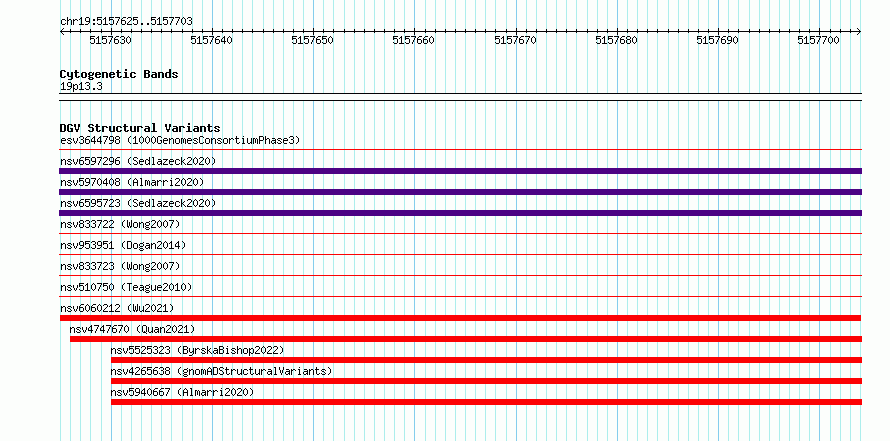Click ruler position 5157640
Screen dimensions: 890x441
click(x=211, y=40)
